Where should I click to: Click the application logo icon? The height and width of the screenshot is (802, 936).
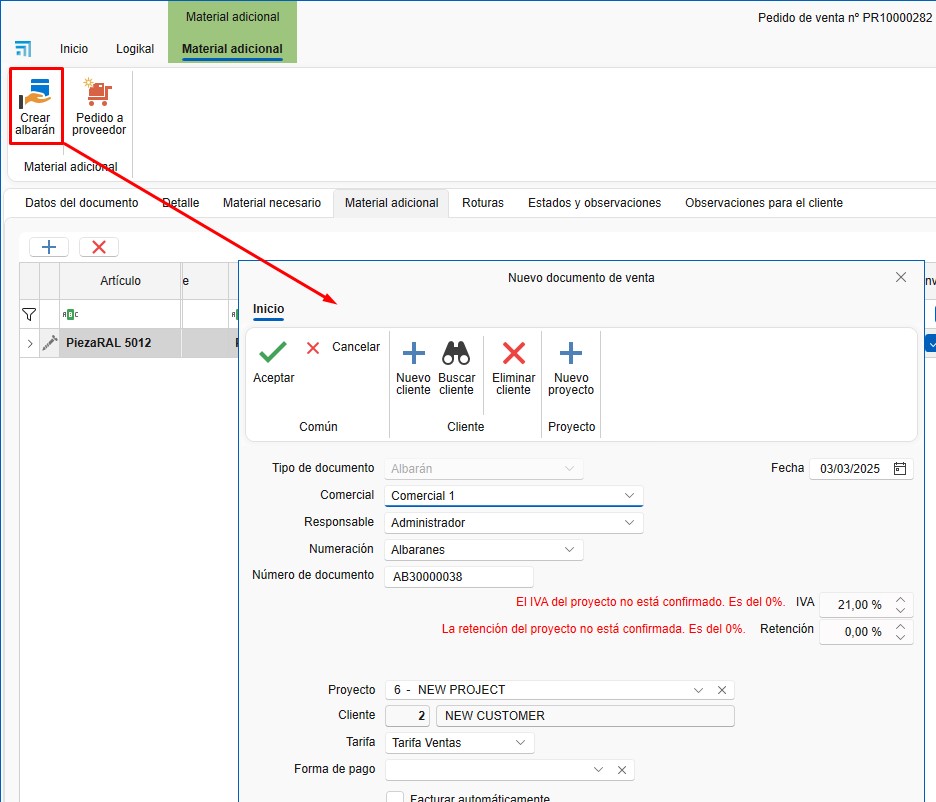coord(23,48)
